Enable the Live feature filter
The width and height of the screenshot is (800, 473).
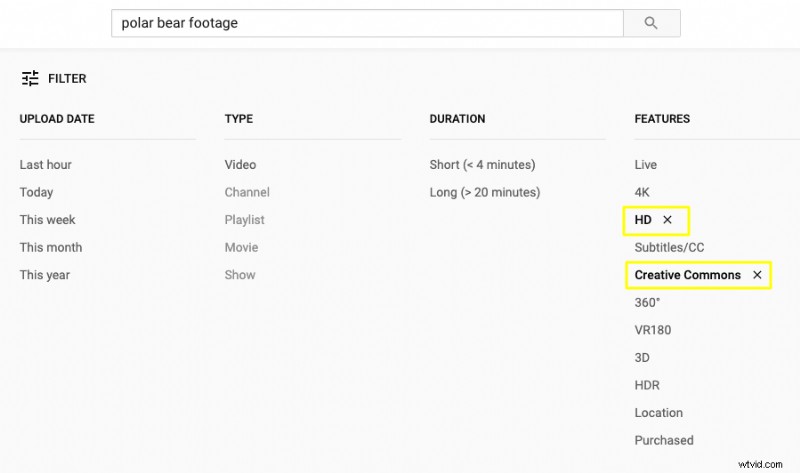[x=645, y=165]
